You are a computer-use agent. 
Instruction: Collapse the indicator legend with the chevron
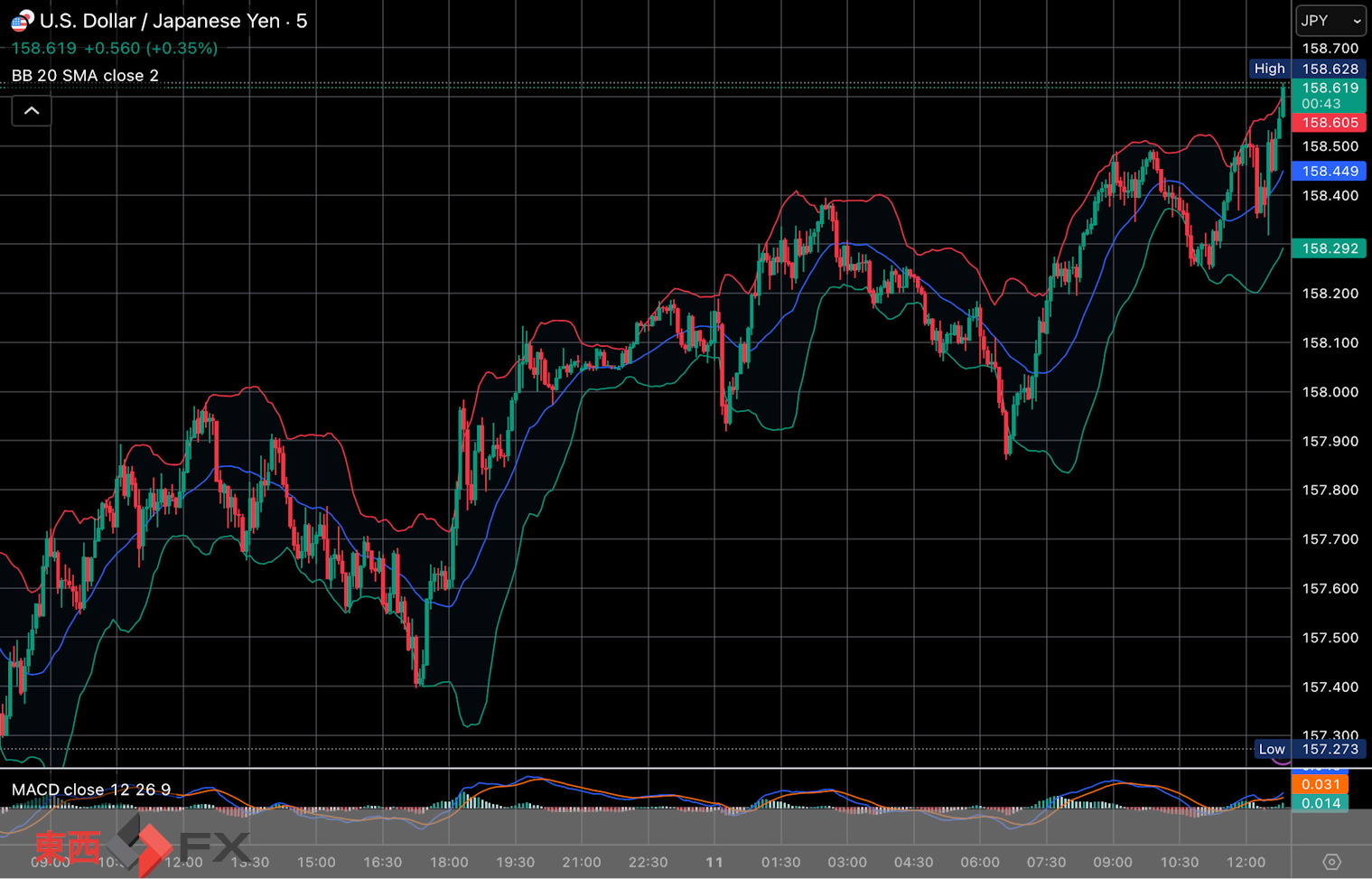click(x=32, y=111)
